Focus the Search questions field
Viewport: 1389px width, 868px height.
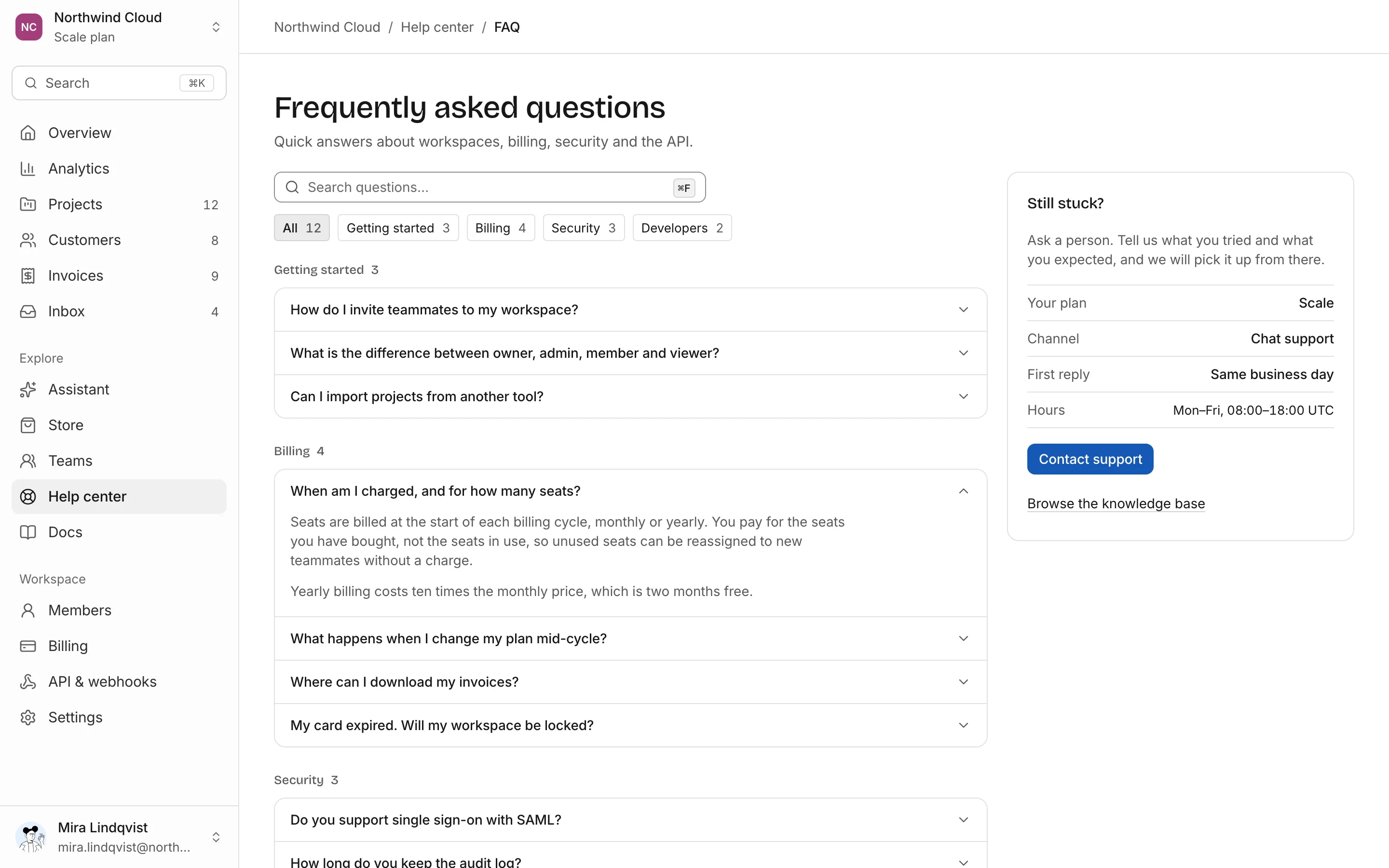(490, 187)
